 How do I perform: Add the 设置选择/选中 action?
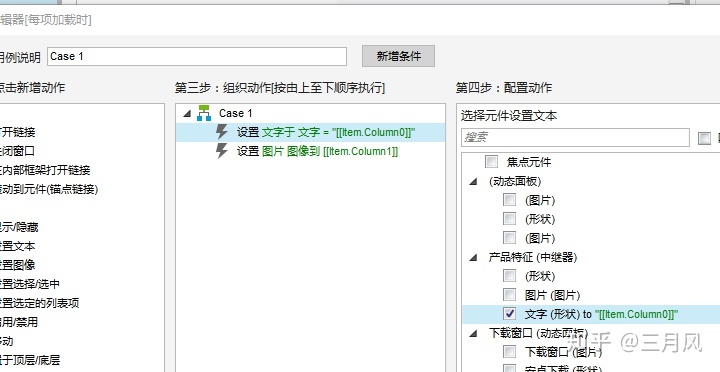(30, 284)
